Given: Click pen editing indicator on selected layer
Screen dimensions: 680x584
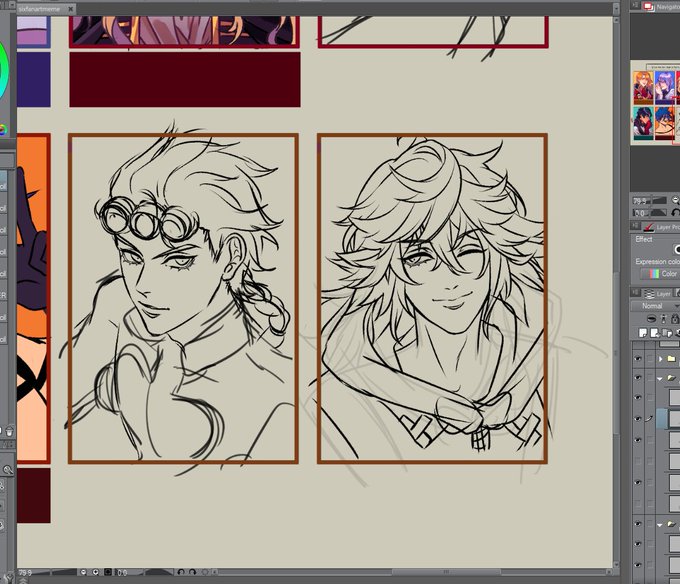Looking at the screenshot, I should (649, 418).
